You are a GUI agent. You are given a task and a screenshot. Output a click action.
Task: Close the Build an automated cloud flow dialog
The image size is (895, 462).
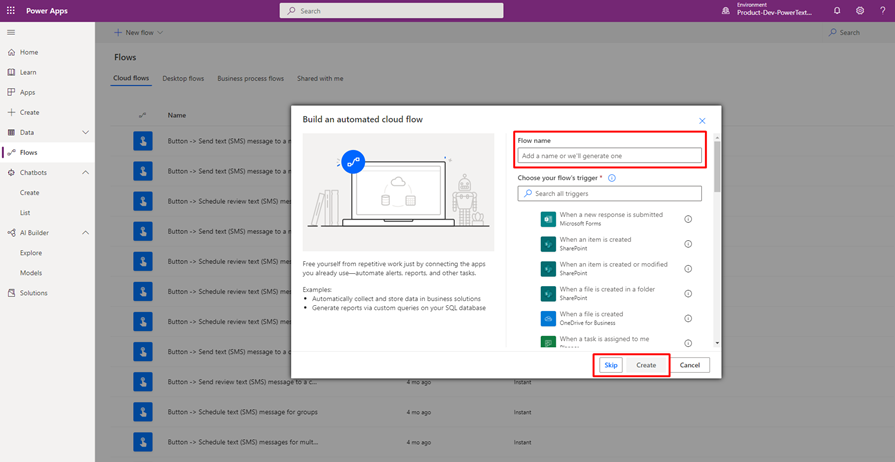[x=702, y=120]
